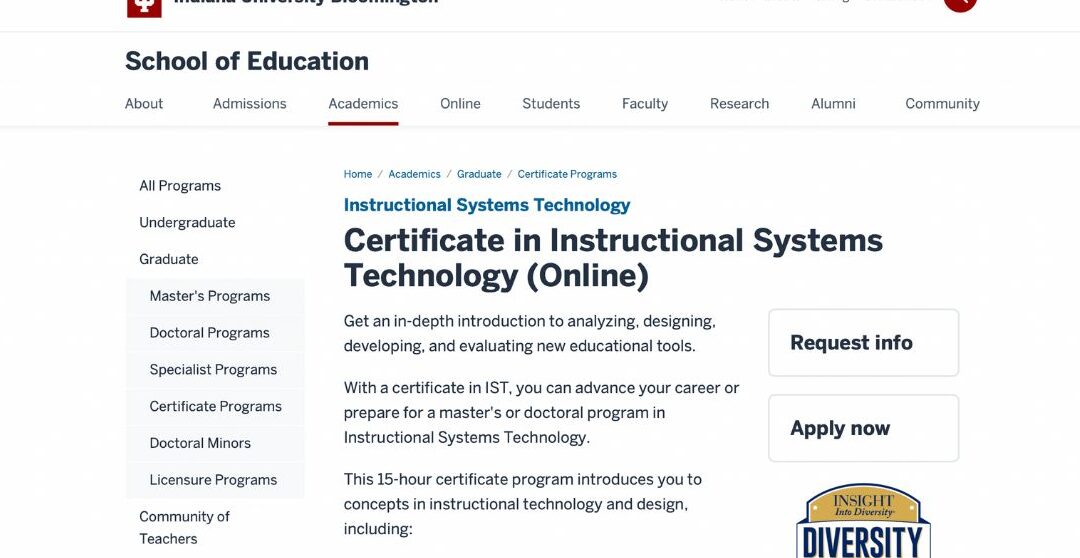Click paragraph starting 'Get an in-depth introduction'
Image resolution: width=1080 pixels, height=558 pixels.
coord(530,333)
